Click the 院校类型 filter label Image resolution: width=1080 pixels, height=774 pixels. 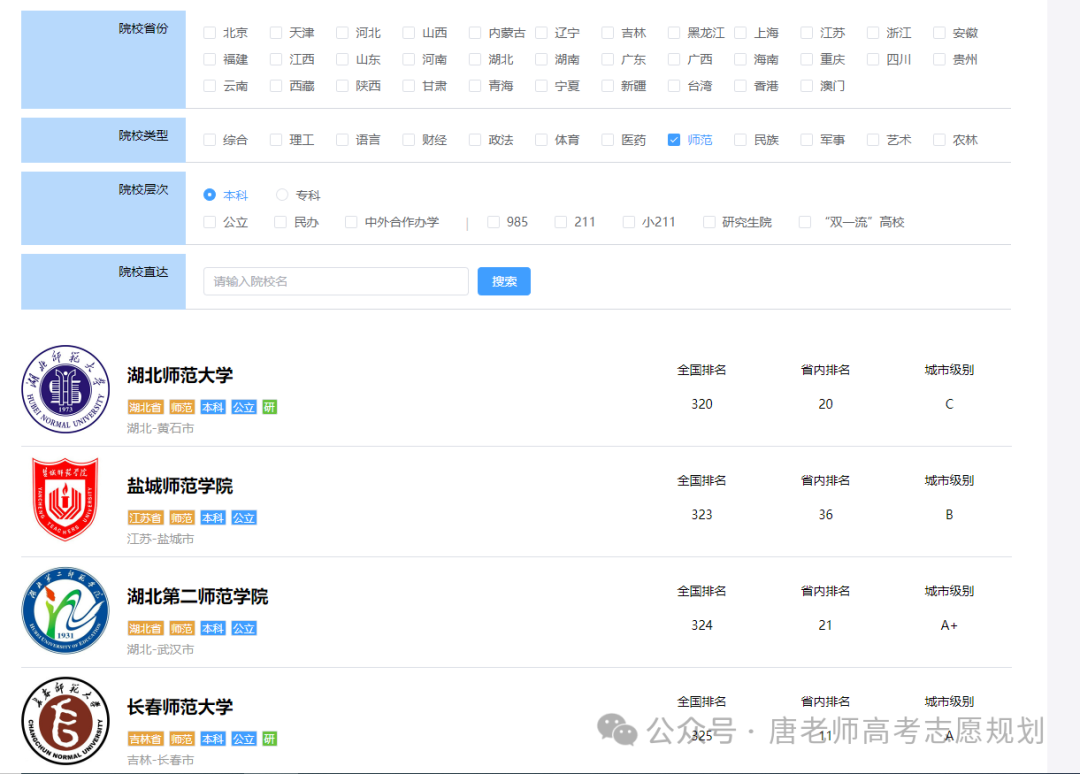(143, 136)
